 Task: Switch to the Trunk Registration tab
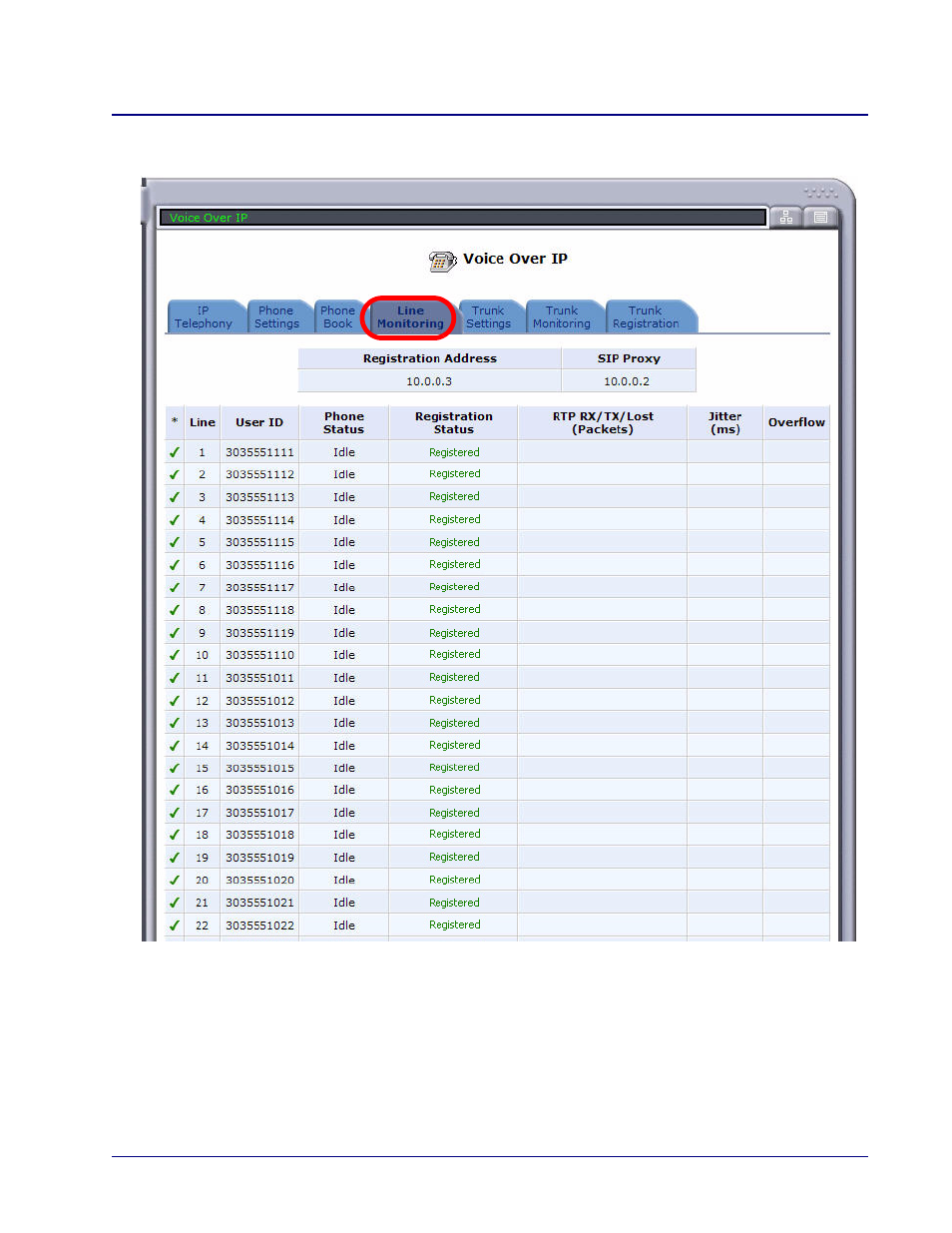tap(647, 316)
